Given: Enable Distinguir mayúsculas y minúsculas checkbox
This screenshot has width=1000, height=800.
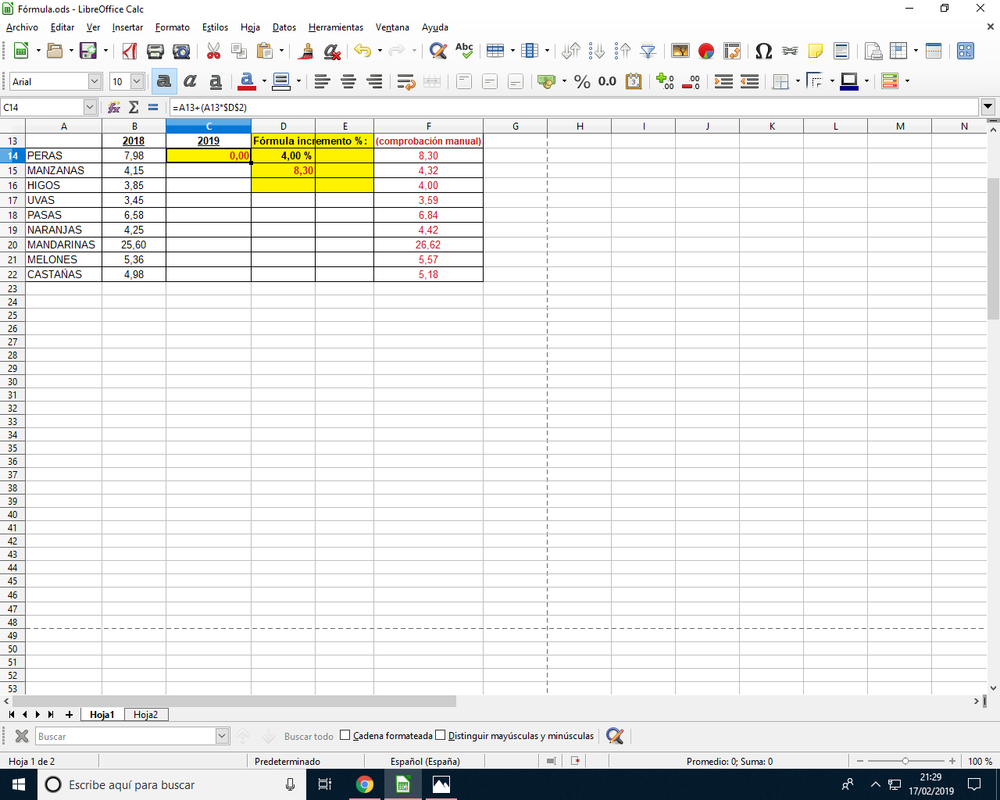Looking at the screenshot, I should (440, 735).
